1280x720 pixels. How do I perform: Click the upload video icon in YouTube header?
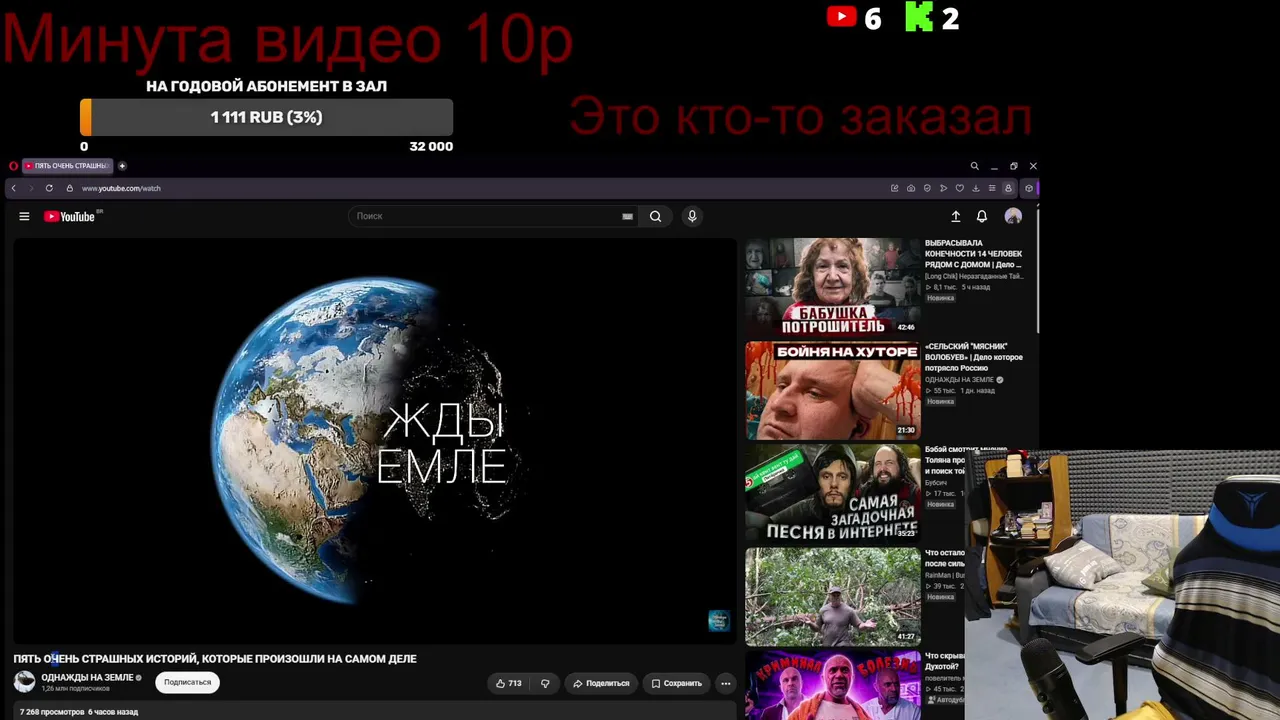click(956, 216)
